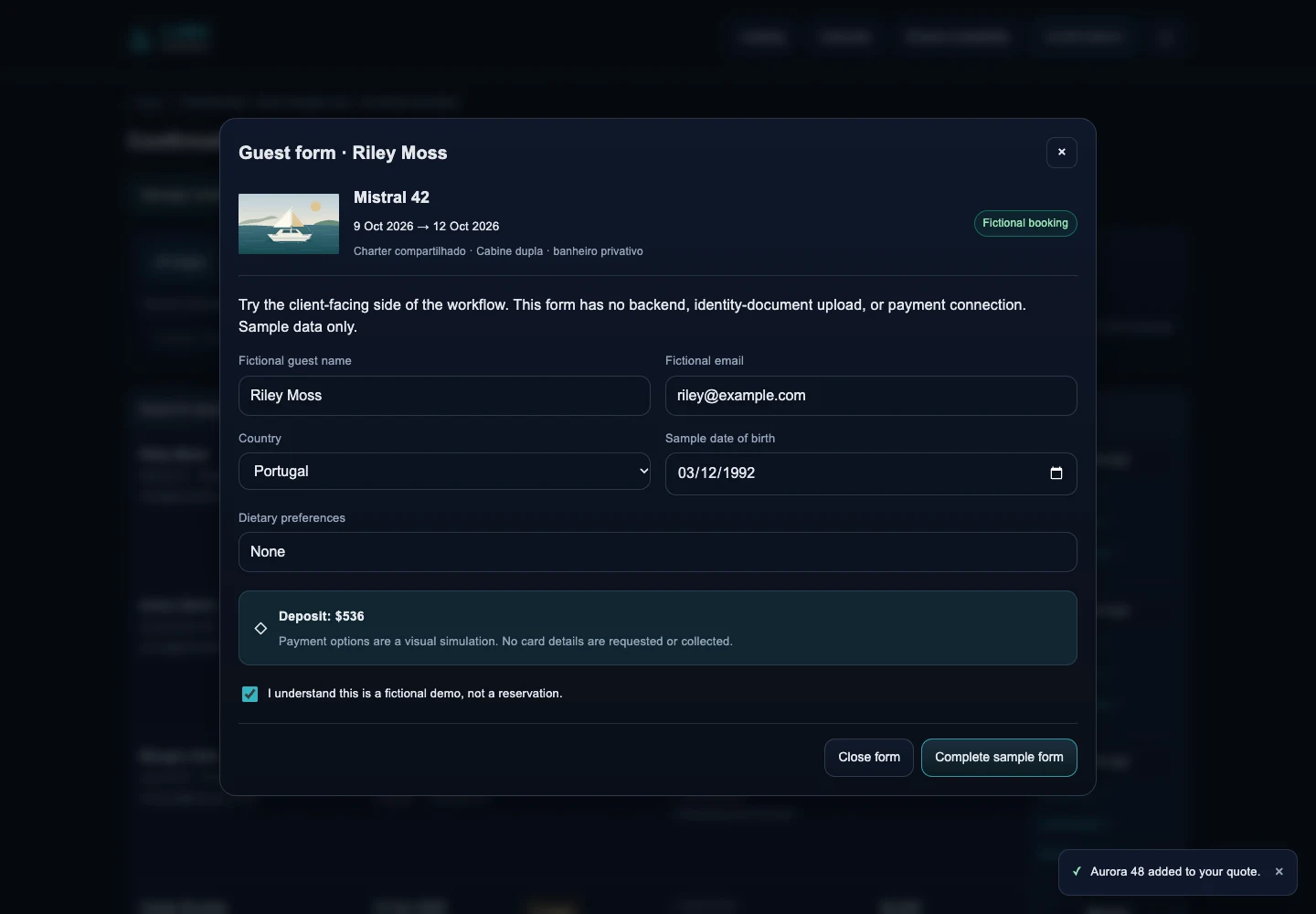
Task: Close the Guest form dialog with the X
Action: coord(1062,153)
